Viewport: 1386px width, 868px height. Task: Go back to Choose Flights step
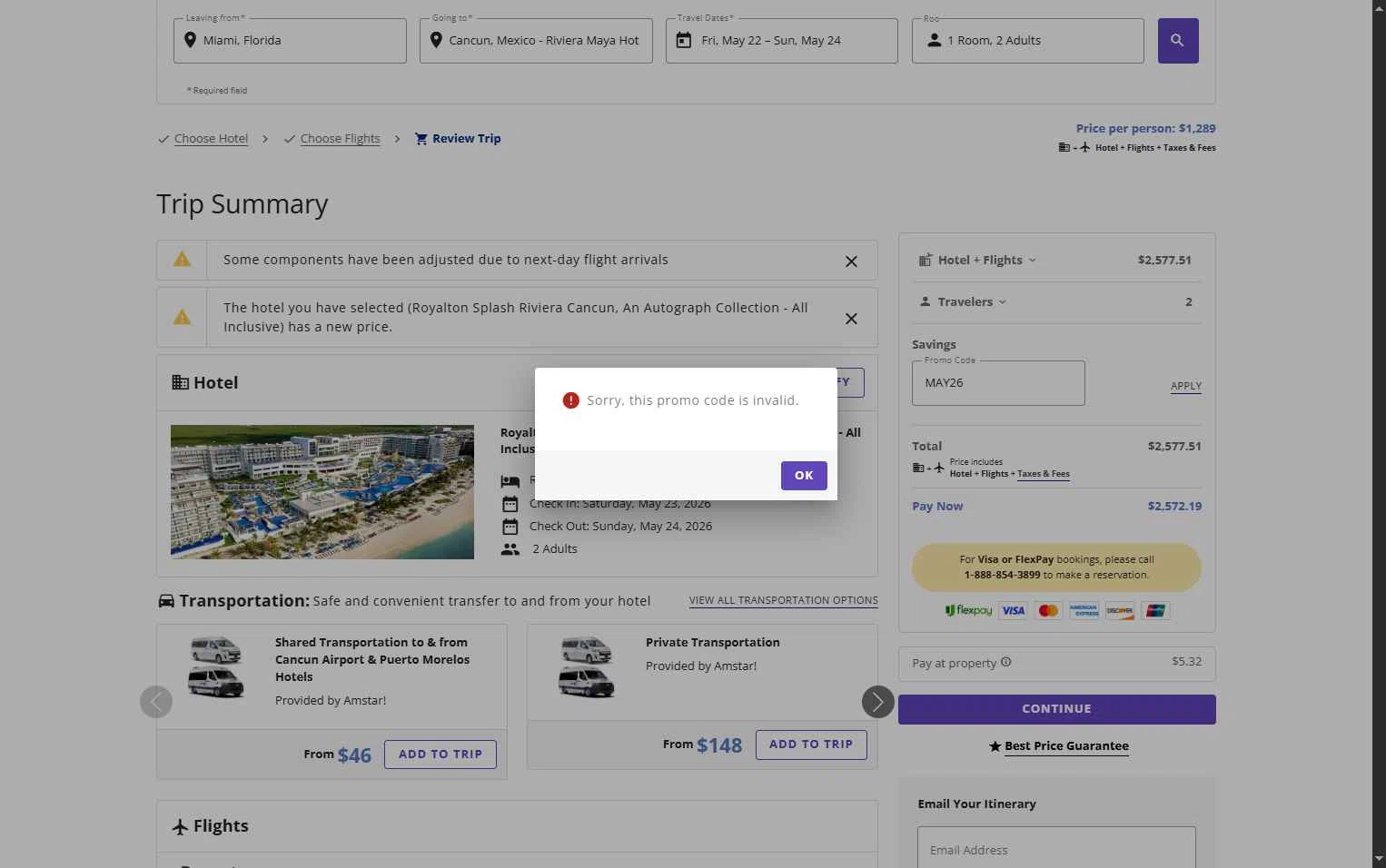(x=340, y=139)
